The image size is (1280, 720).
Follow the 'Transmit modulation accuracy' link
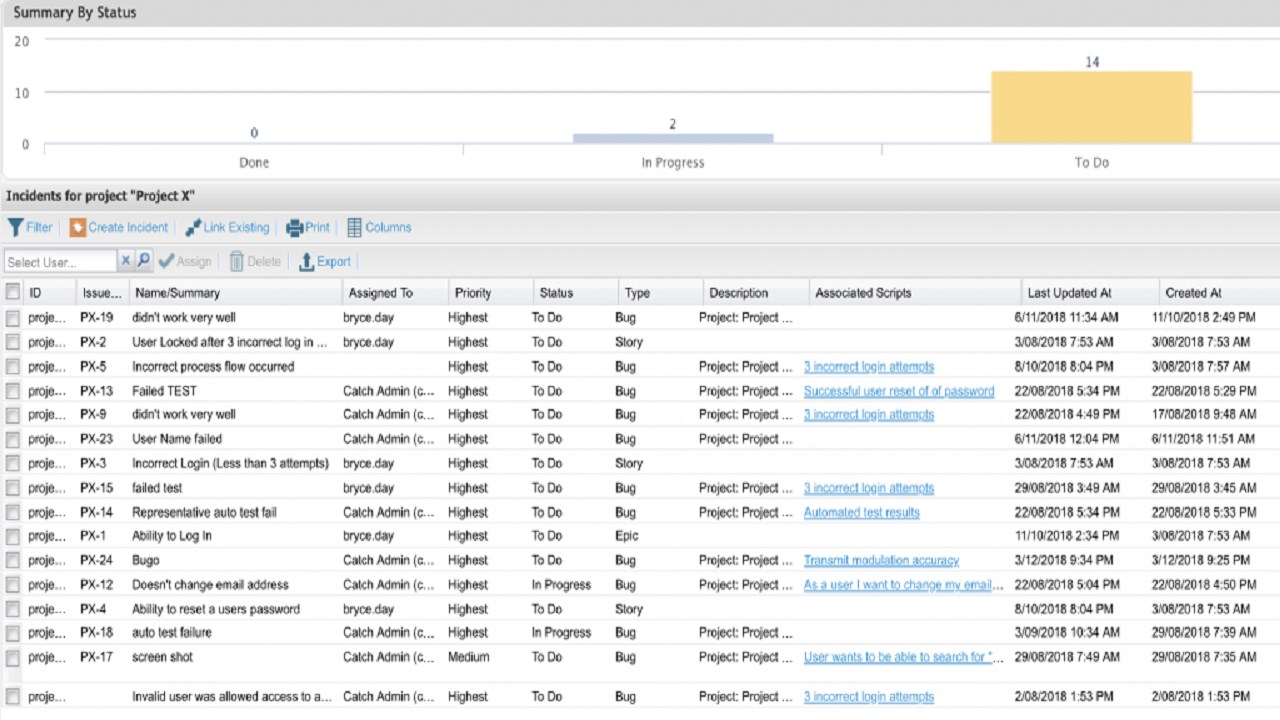click(x=881, y=561)
